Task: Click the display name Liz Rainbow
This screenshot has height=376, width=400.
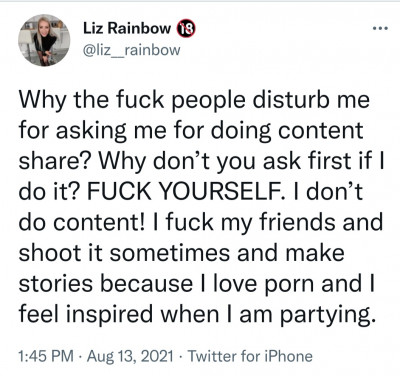Action: click(x=127, y=29)
